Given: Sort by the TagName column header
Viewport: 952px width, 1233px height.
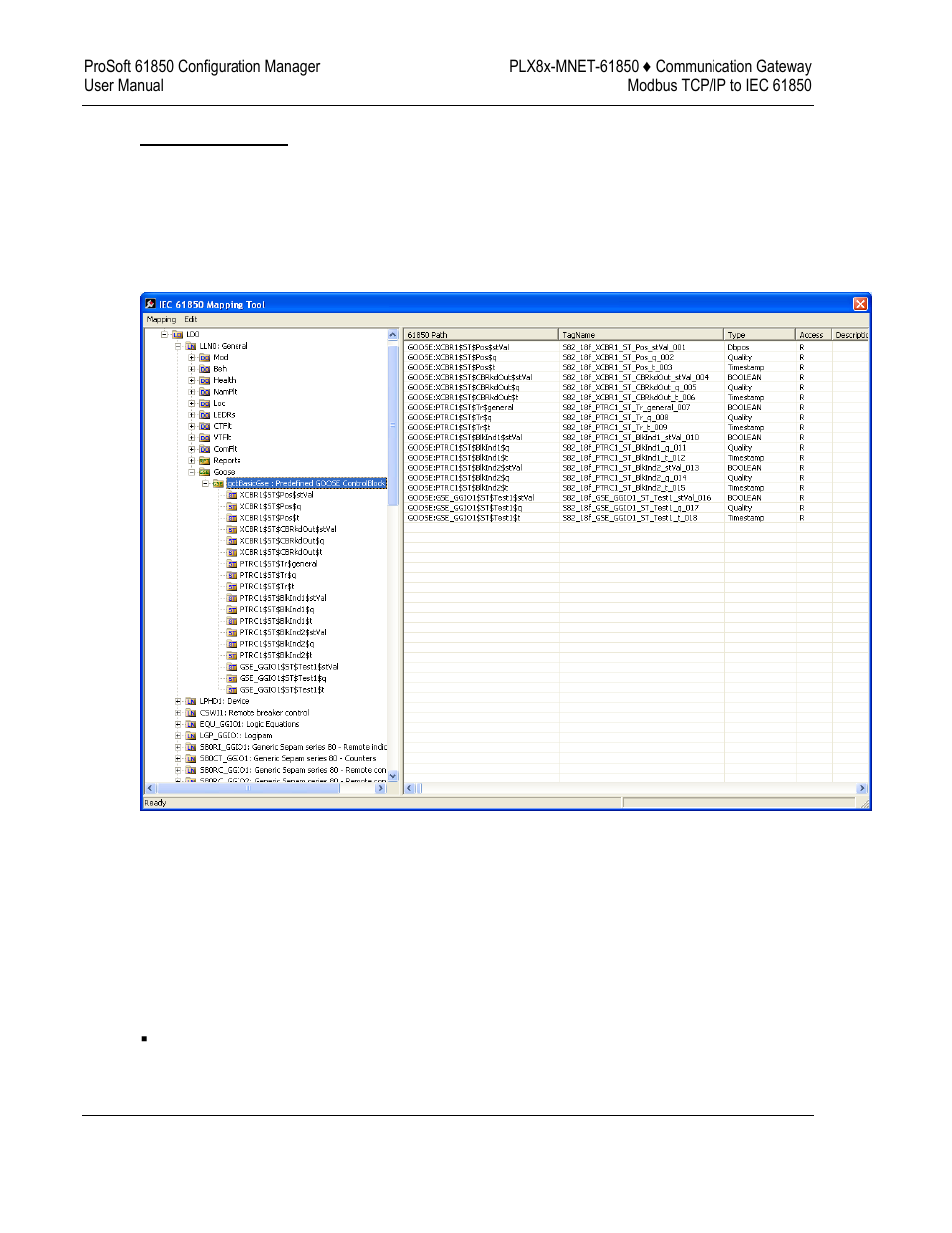Looking at the screenshot, I should [x=641, y=335].
